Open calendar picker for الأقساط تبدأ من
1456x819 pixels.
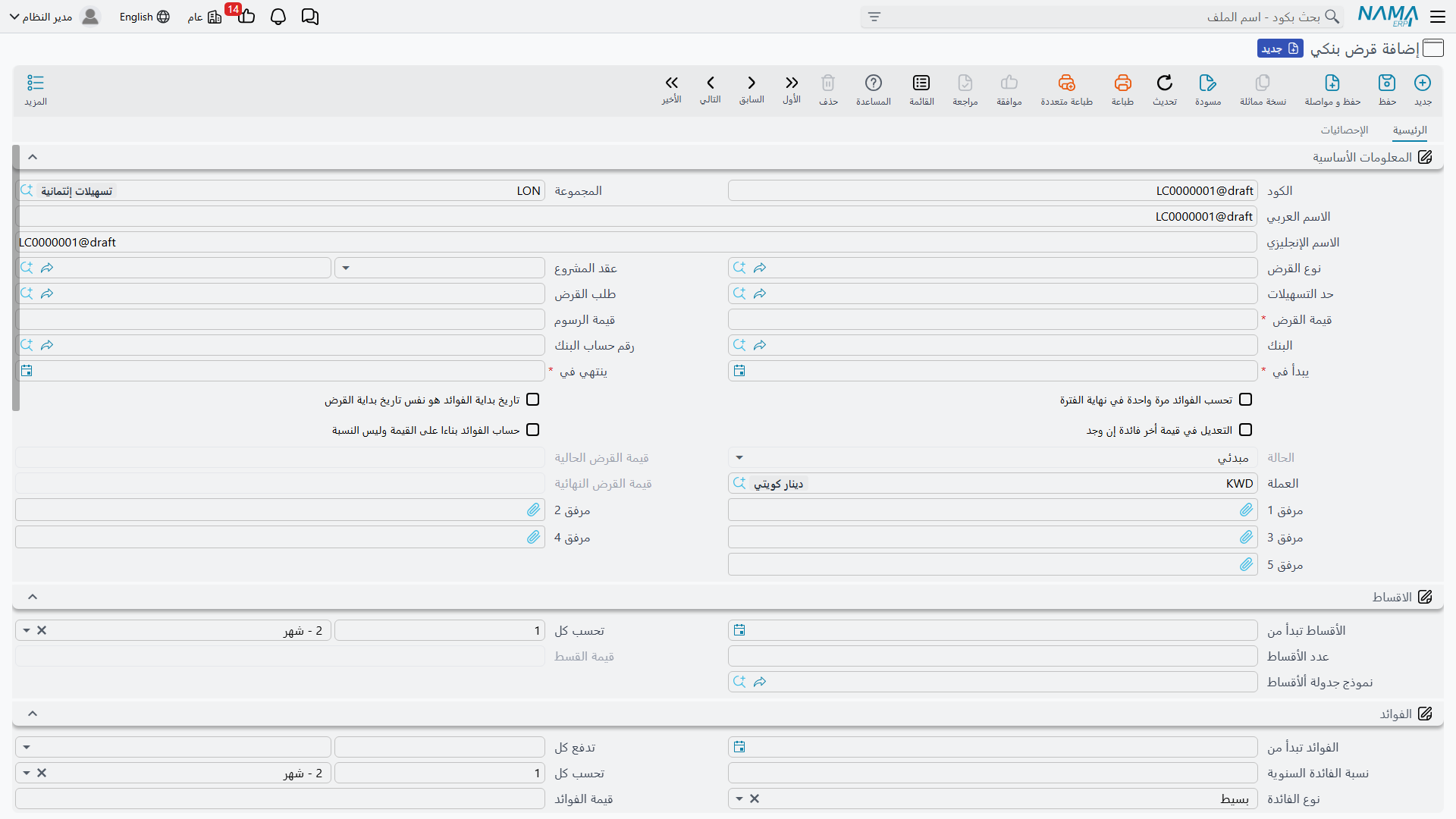(739, 630)
